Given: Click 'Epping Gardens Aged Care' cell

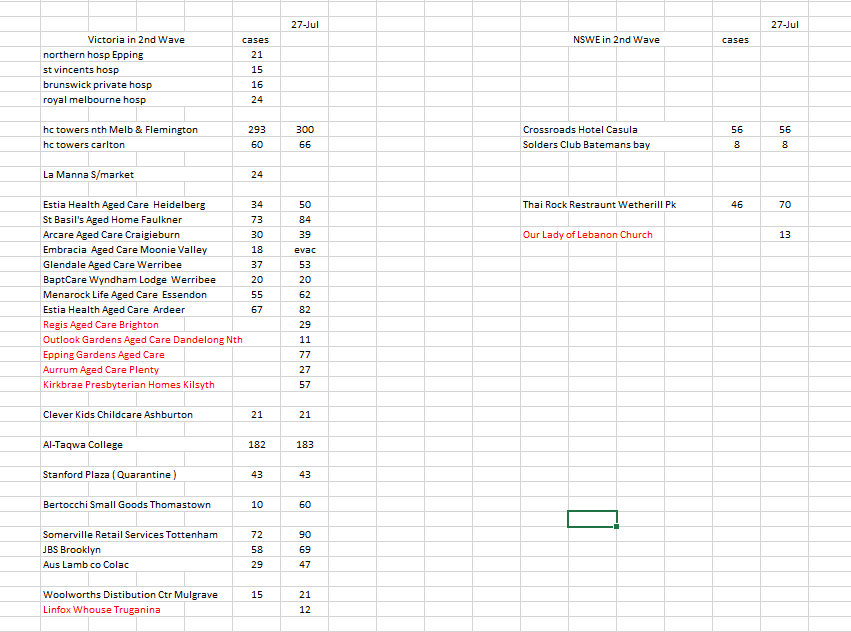Looking at the screenshot, I should [x=104, y=355].
